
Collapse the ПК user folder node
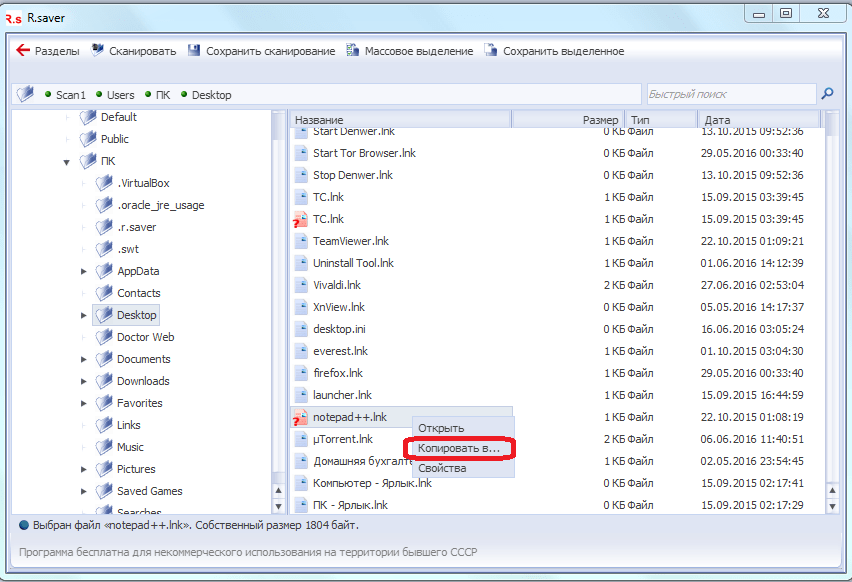67,161
